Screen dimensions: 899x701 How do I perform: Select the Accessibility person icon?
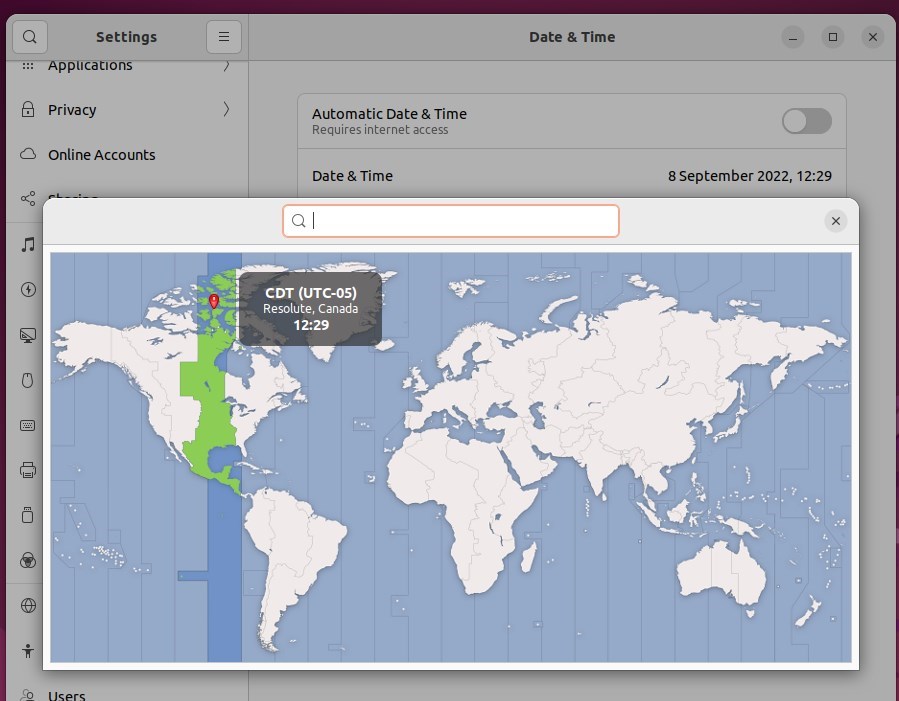pos(27,650)
